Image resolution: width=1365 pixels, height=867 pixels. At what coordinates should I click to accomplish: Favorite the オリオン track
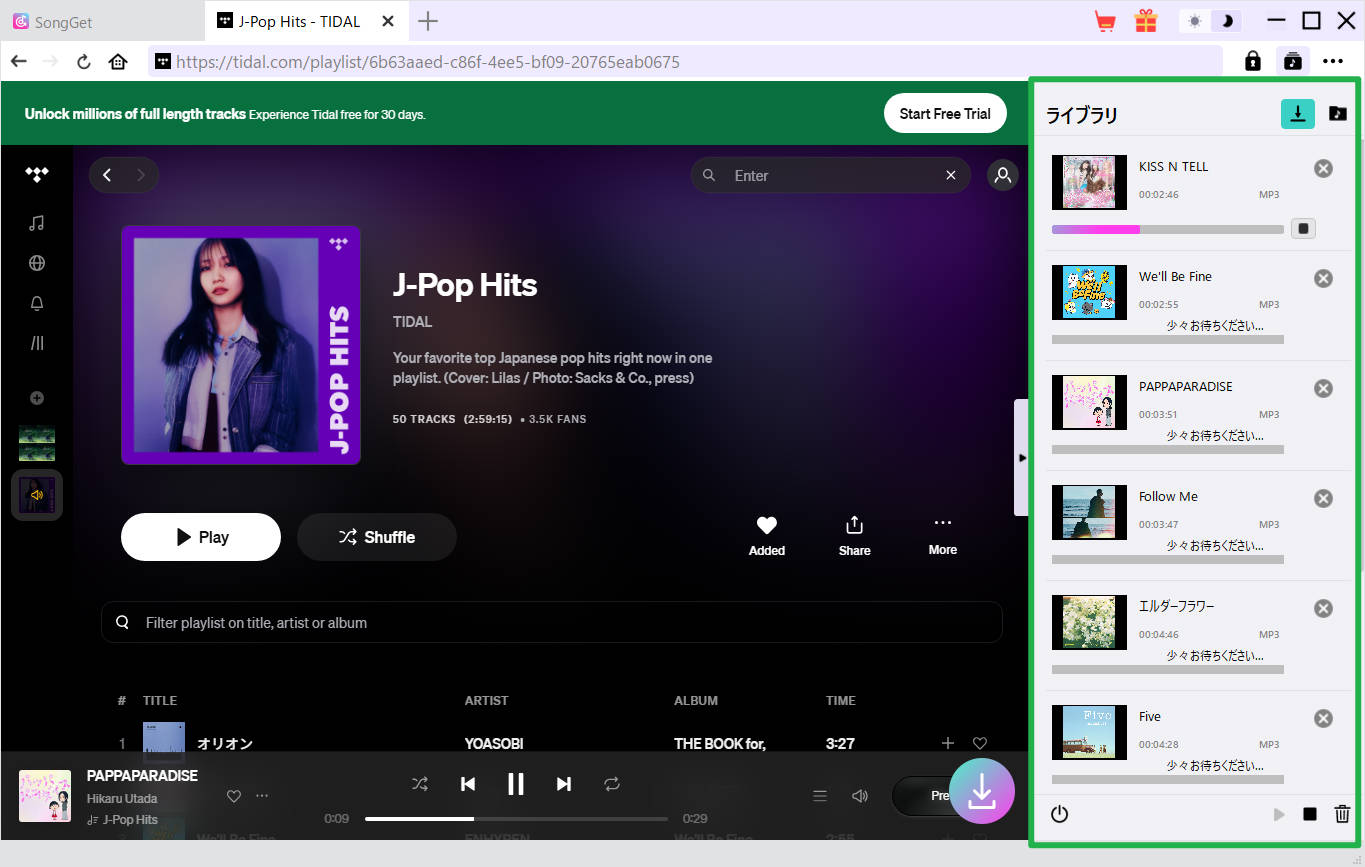coord(980,743)
